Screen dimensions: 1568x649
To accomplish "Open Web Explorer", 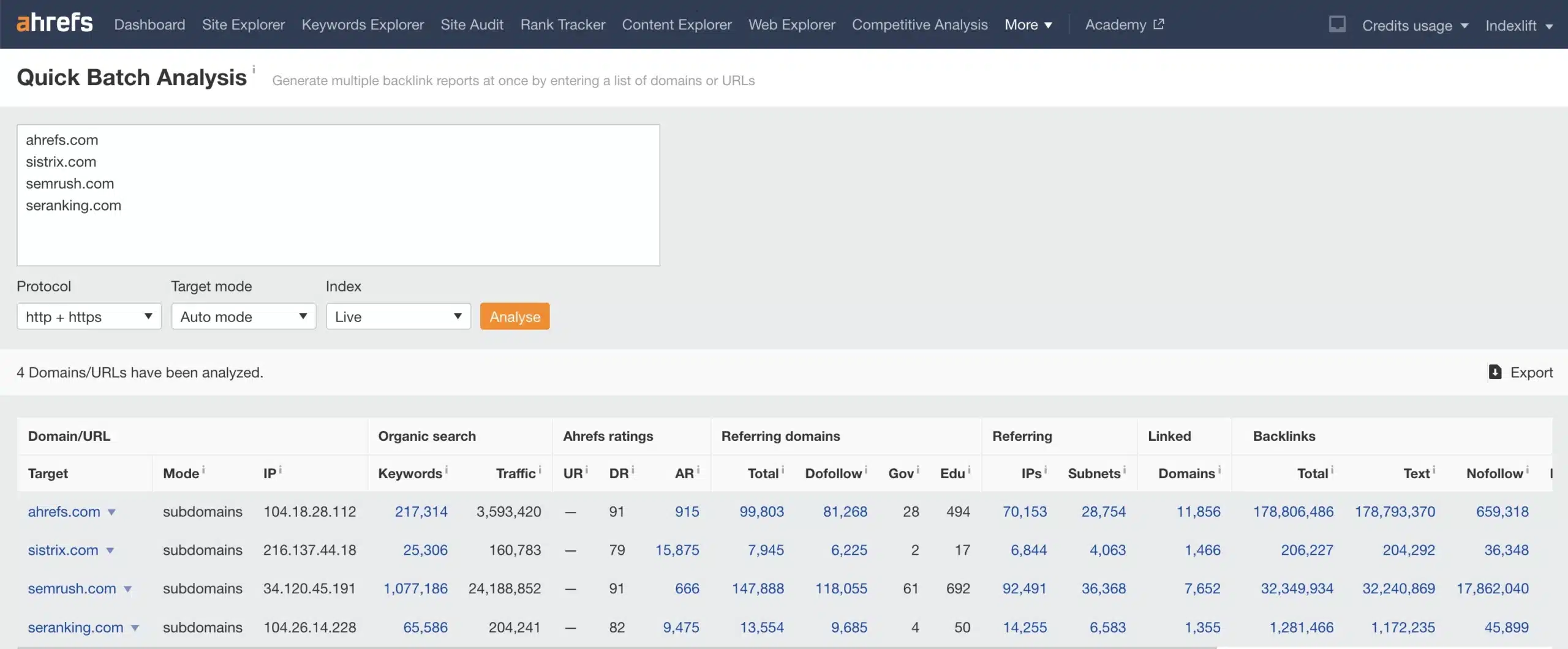I will (791, 24).
